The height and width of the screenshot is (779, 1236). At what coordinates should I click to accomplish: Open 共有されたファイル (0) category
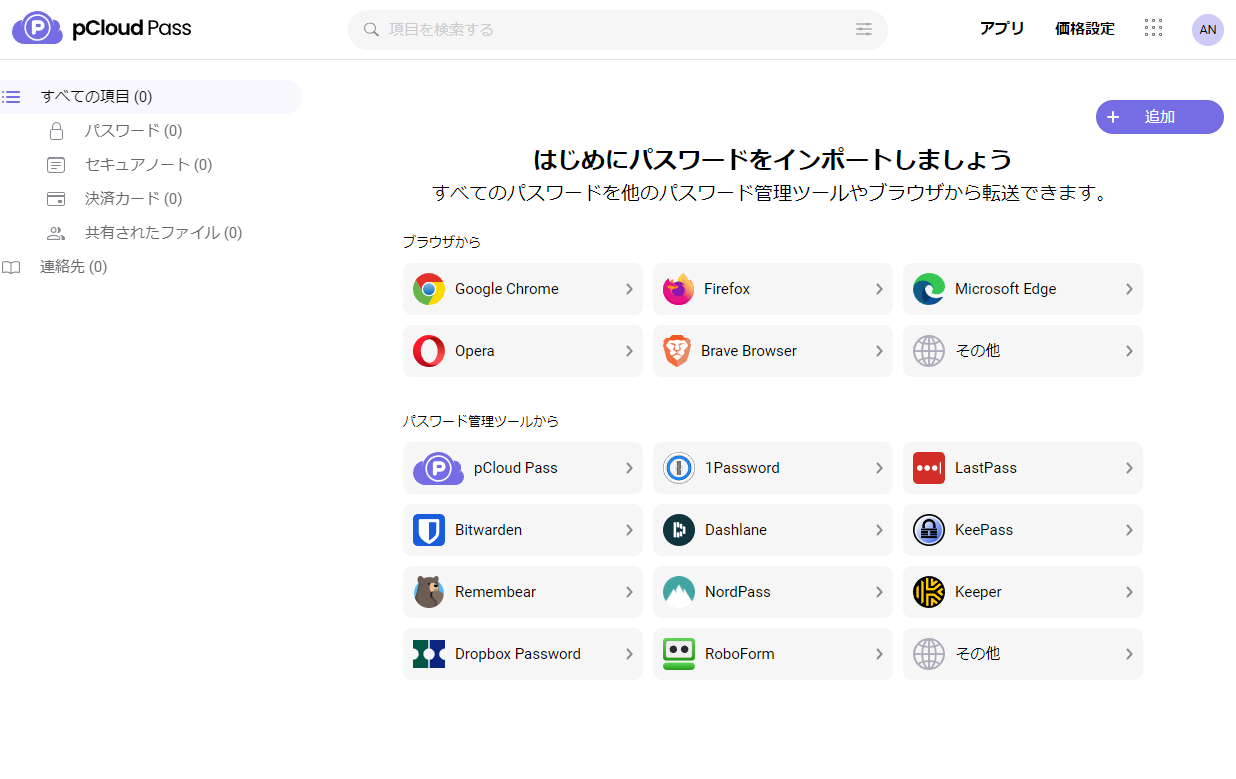163,233
